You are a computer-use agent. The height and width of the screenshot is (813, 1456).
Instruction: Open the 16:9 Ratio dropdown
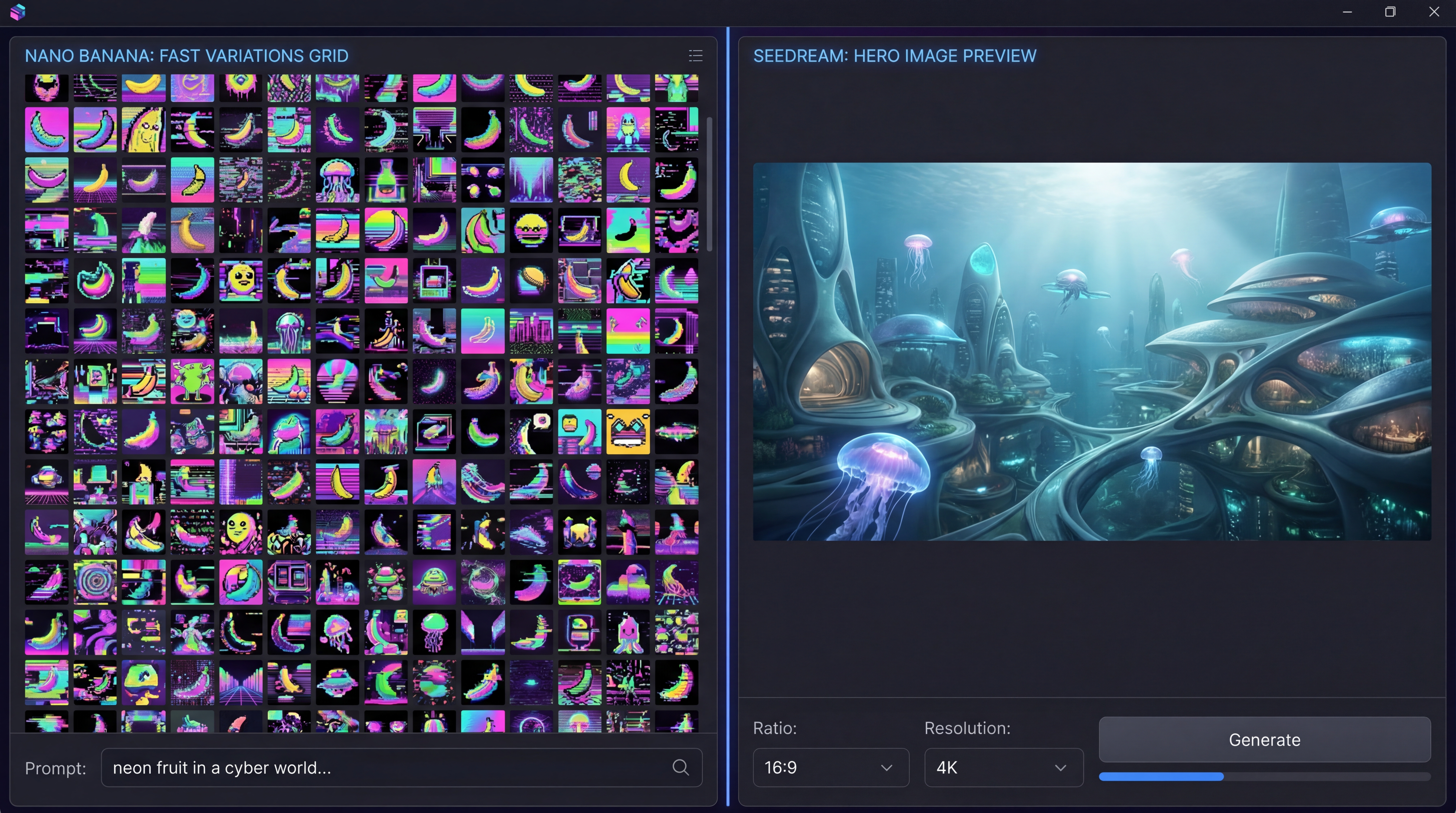(830, 768)
